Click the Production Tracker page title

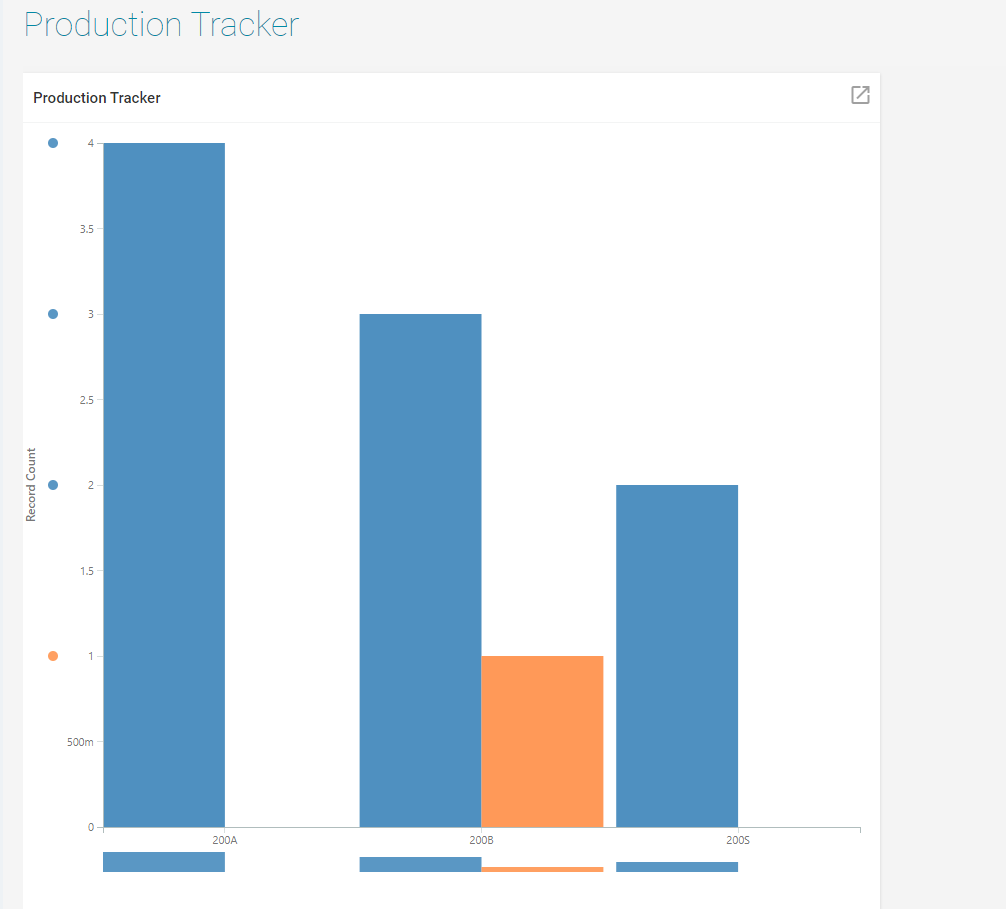(160, 24)
